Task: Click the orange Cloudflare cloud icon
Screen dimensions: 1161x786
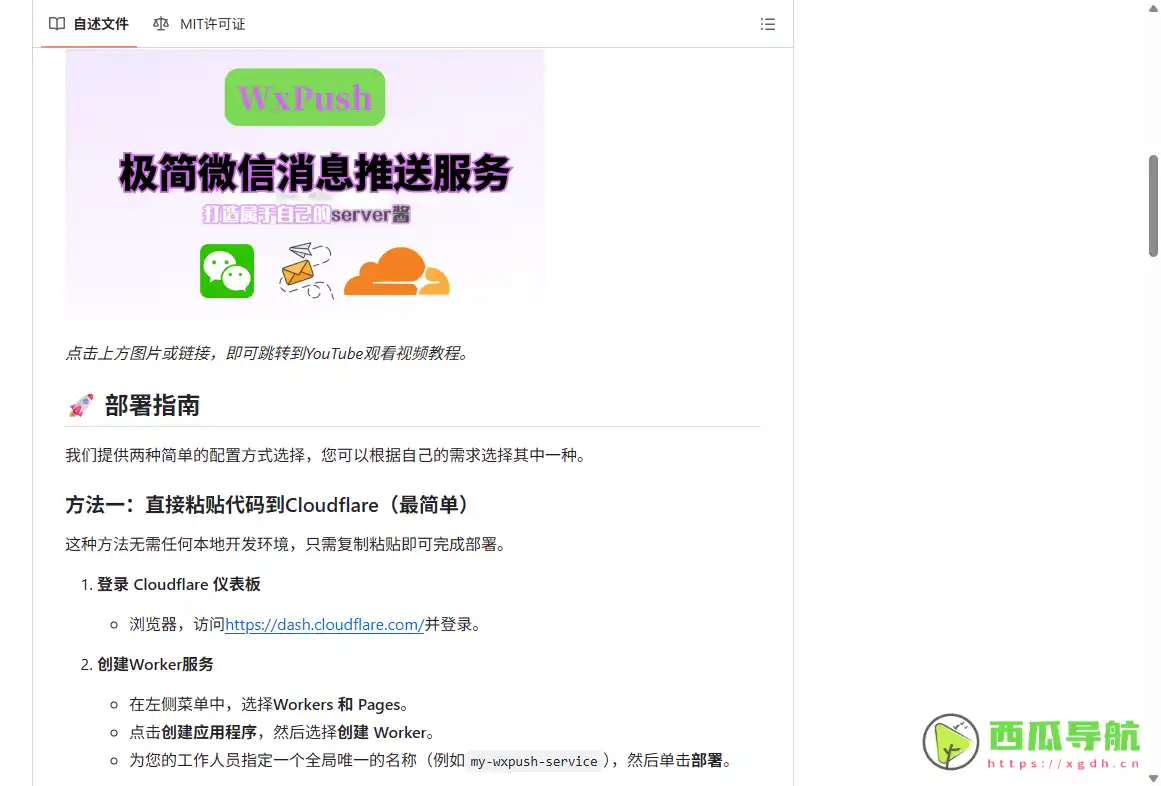Action: tap(396, 270)
